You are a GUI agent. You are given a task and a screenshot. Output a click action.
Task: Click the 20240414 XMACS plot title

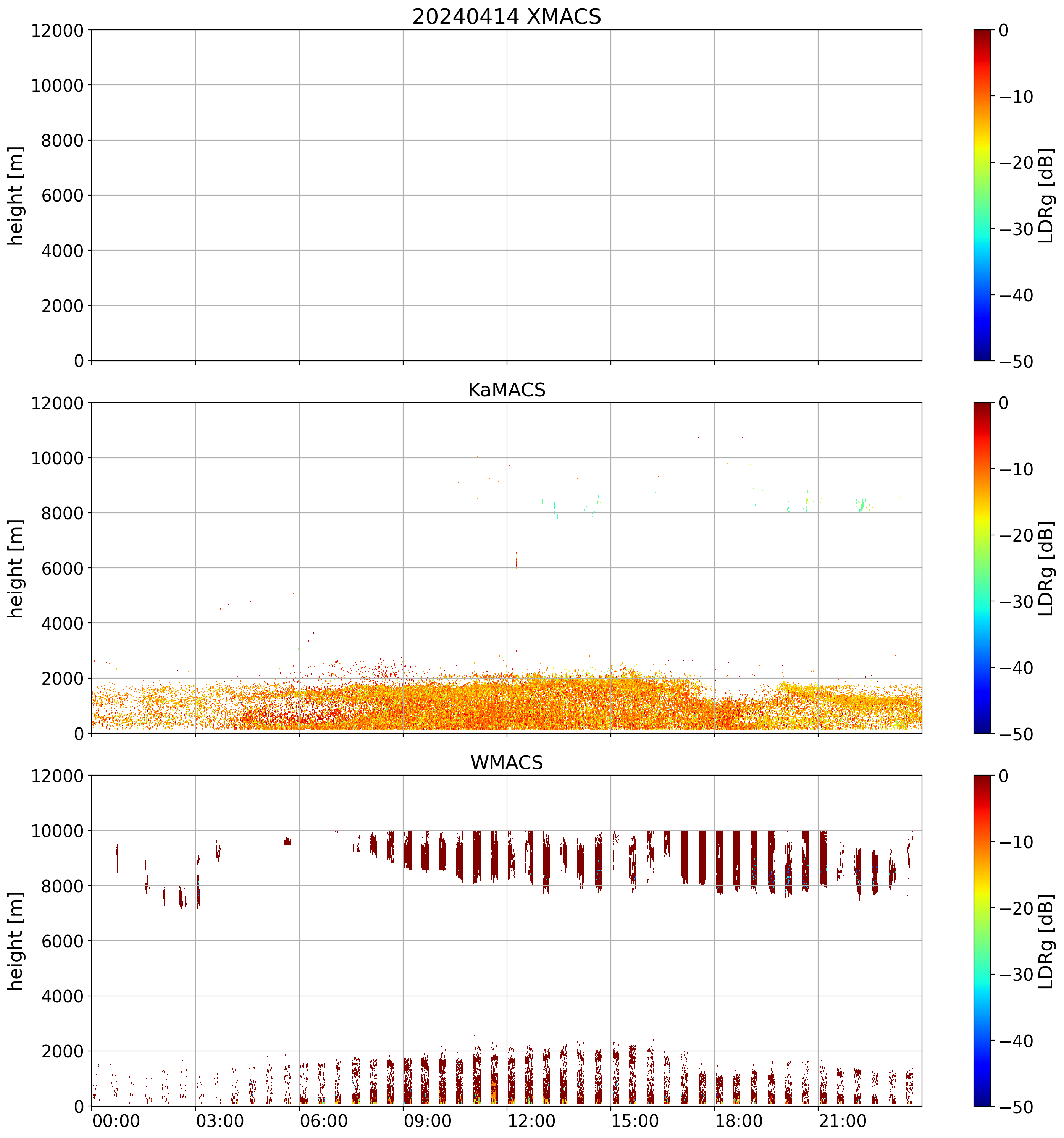[506, 16]
